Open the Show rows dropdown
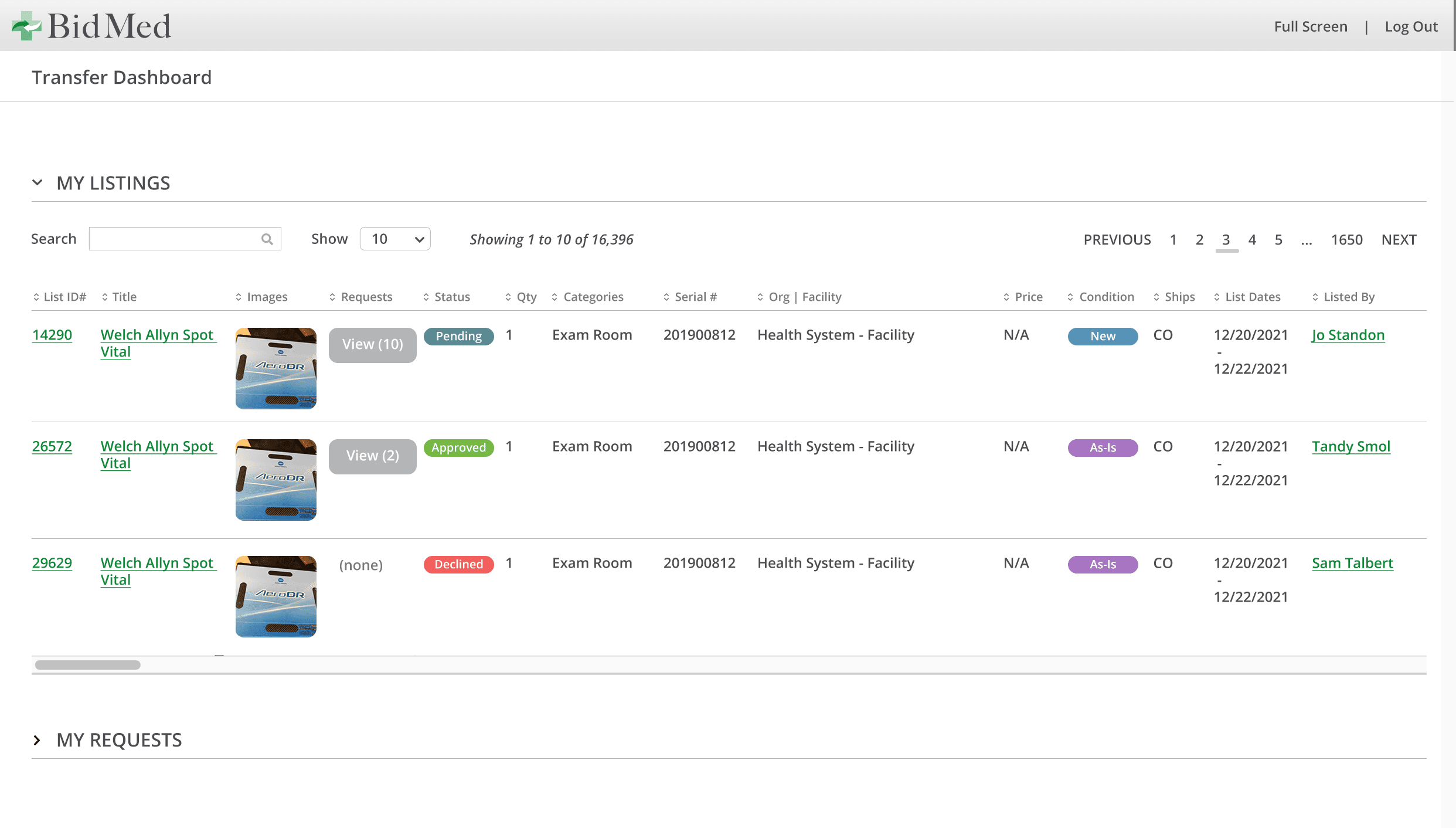The width and height of the screenshot is (1456, 828). coord(395,239)
